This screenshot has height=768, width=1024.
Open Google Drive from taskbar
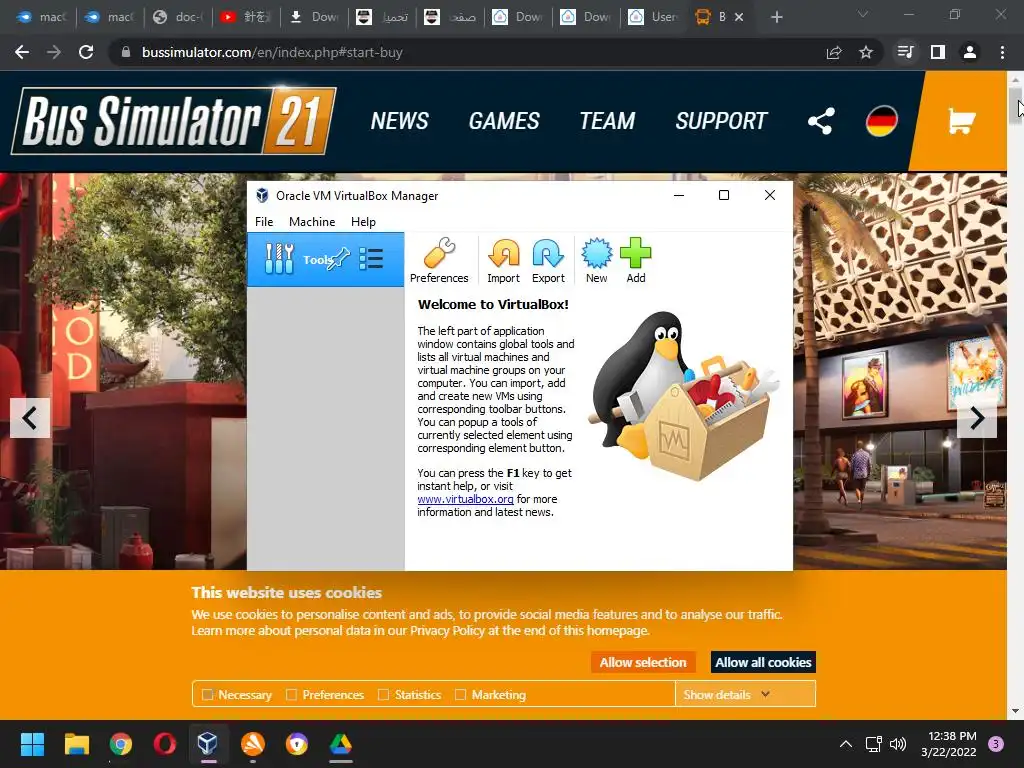[x=340, y=744]
